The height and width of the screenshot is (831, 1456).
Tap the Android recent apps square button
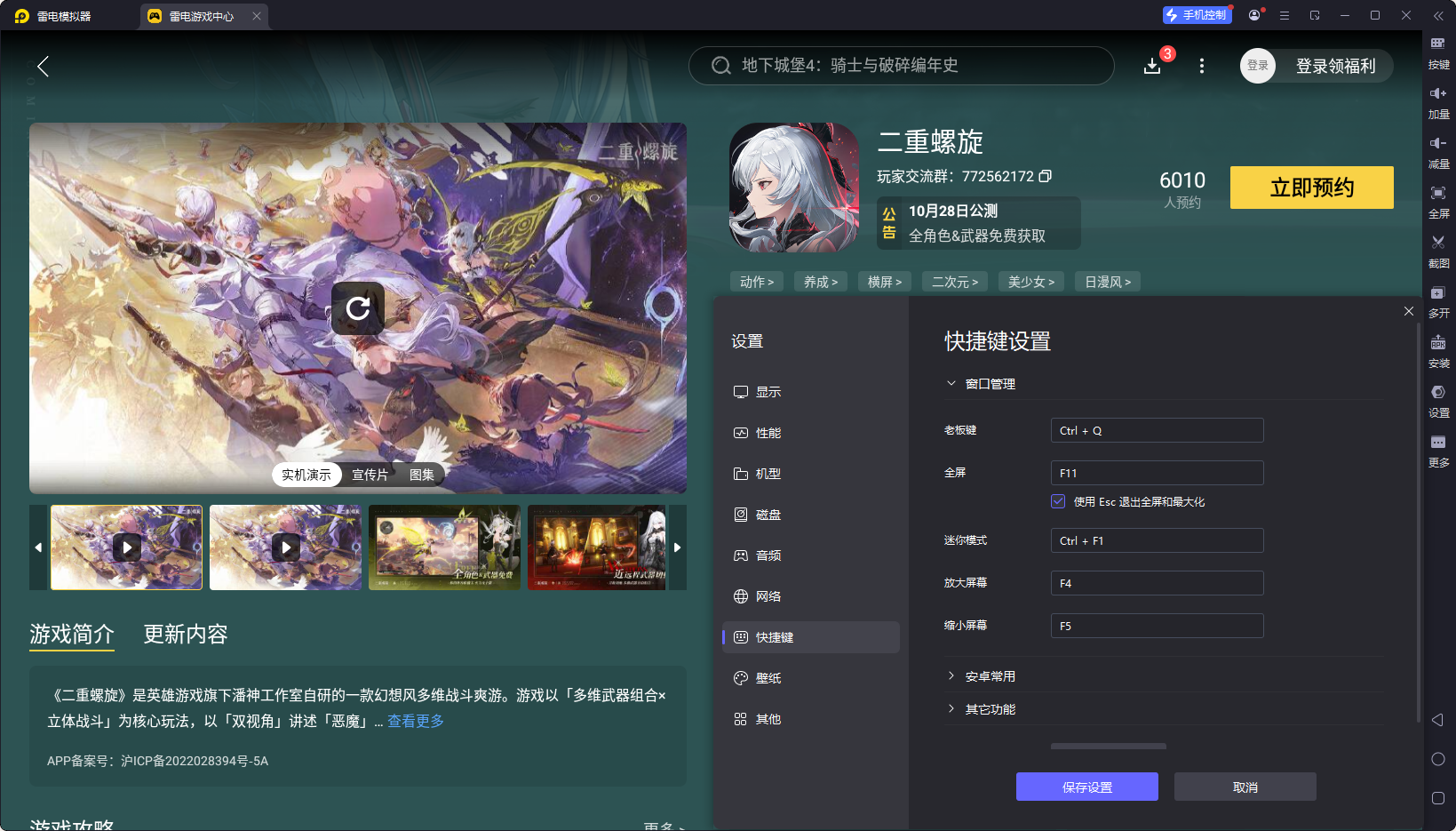pos(1437,798)
